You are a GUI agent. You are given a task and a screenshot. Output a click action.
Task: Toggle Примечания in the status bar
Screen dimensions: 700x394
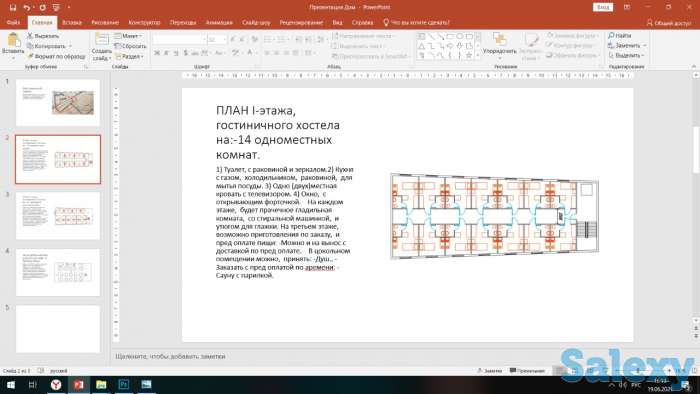(527, 371)
